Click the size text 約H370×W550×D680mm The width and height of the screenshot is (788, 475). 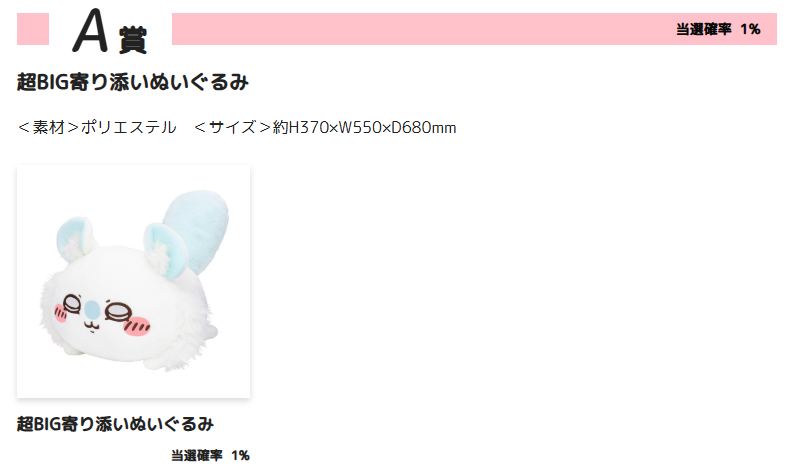point(364,128)
